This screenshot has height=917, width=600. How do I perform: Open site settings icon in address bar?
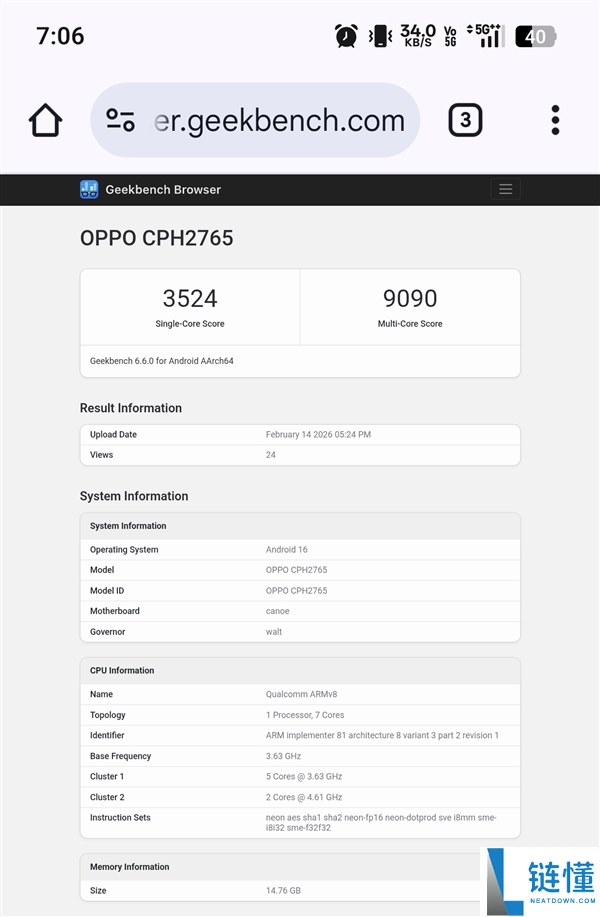coord(120,120)
